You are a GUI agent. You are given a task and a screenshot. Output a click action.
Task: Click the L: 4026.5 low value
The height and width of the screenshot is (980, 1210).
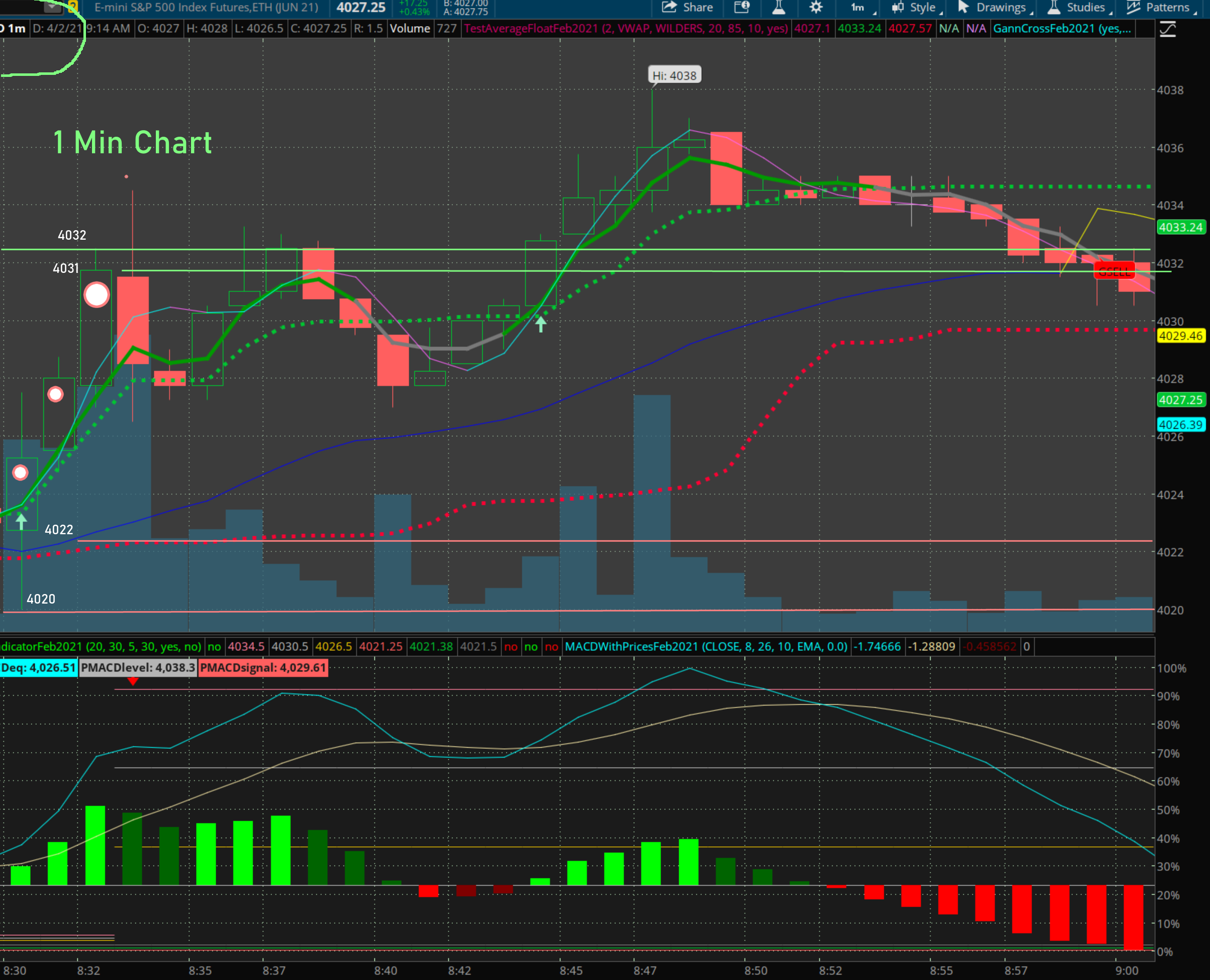pos(258,28)
